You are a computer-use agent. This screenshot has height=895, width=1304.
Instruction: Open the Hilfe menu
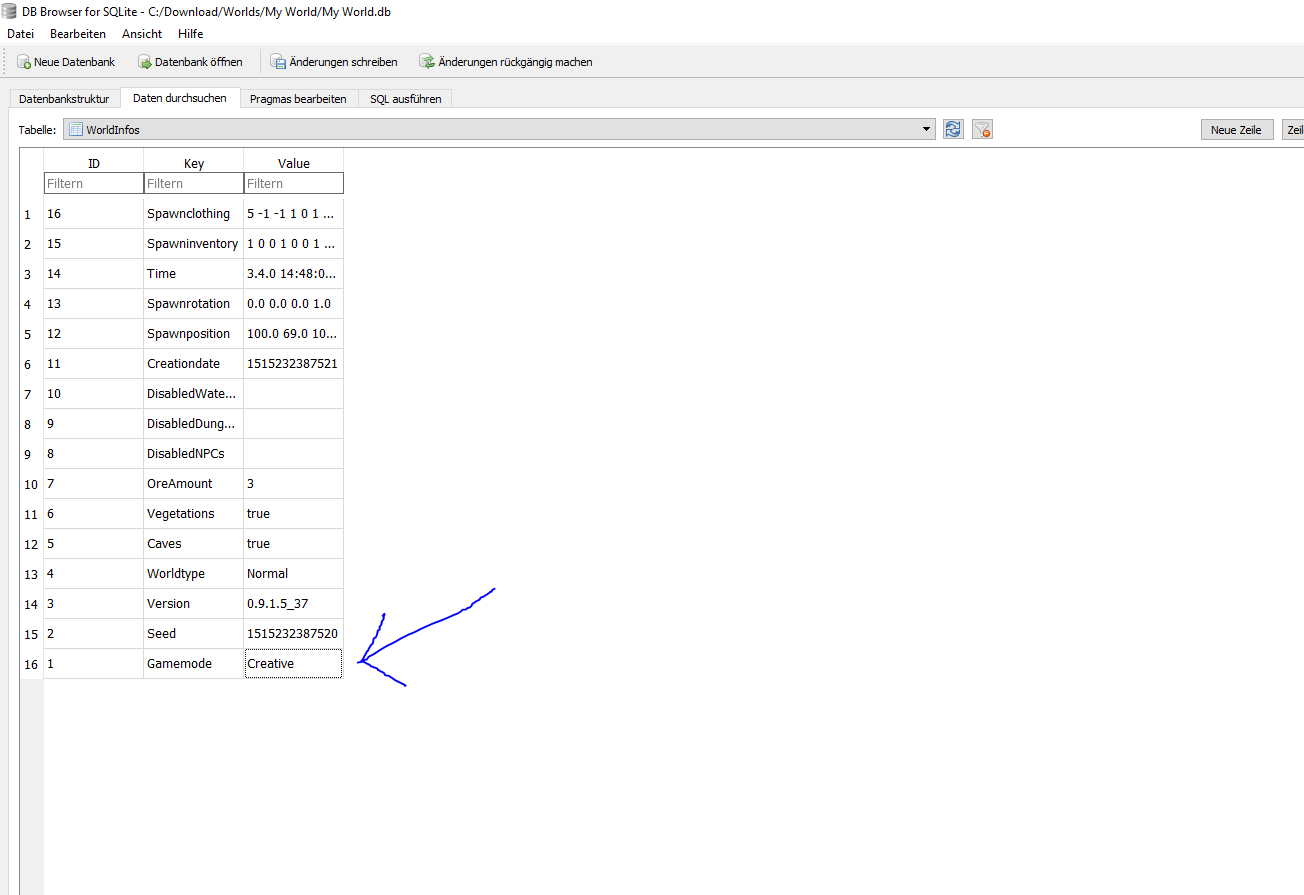point(190,34)
